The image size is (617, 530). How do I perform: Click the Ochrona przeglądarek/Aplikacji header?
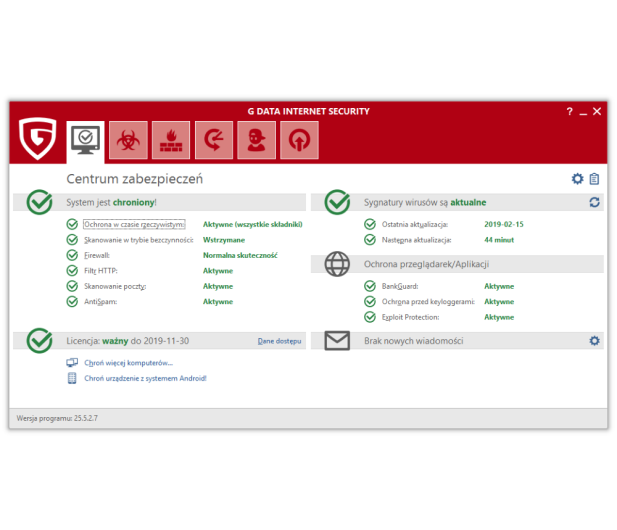pos(426,264)
